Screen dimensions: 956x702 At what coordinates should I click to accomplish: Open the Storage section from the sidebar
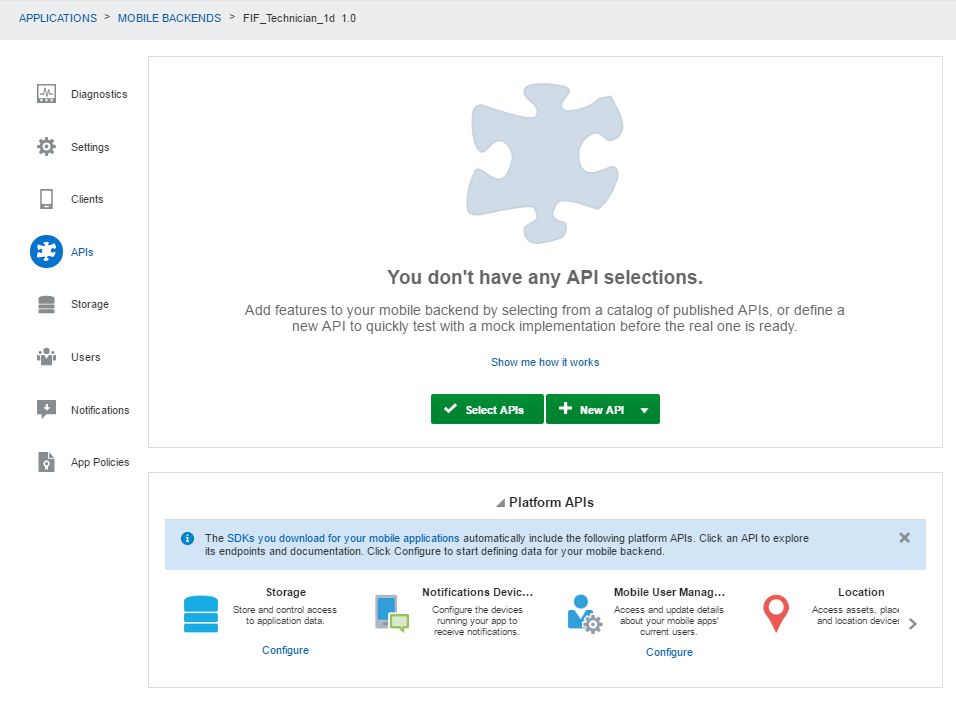pos(46,303)
